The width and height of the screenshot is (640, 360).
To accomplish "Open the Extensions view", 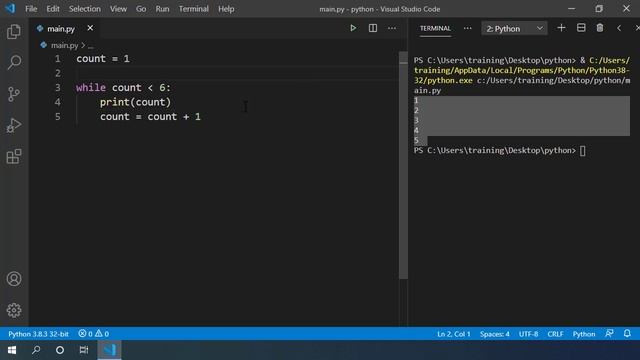I will point(14,156).
